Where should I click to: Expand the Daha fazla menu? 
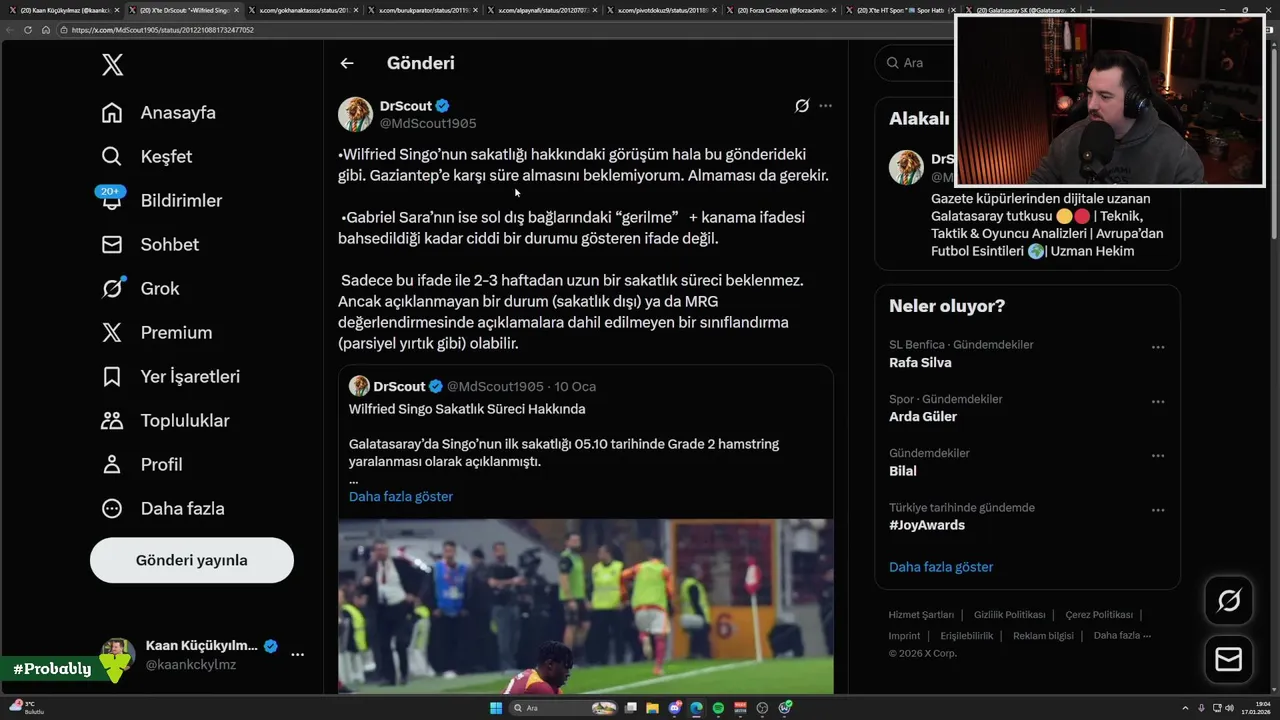tap(162, 509)
